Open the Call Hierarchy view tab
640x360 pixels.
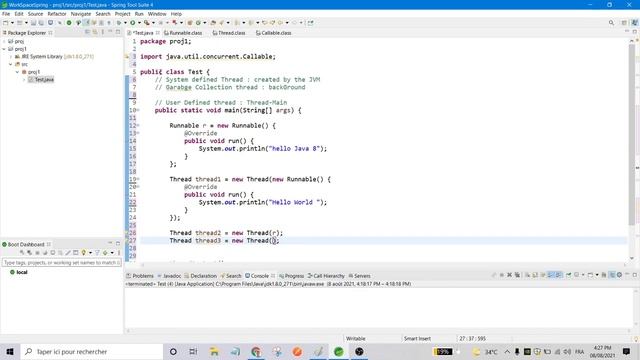[326, 276]
